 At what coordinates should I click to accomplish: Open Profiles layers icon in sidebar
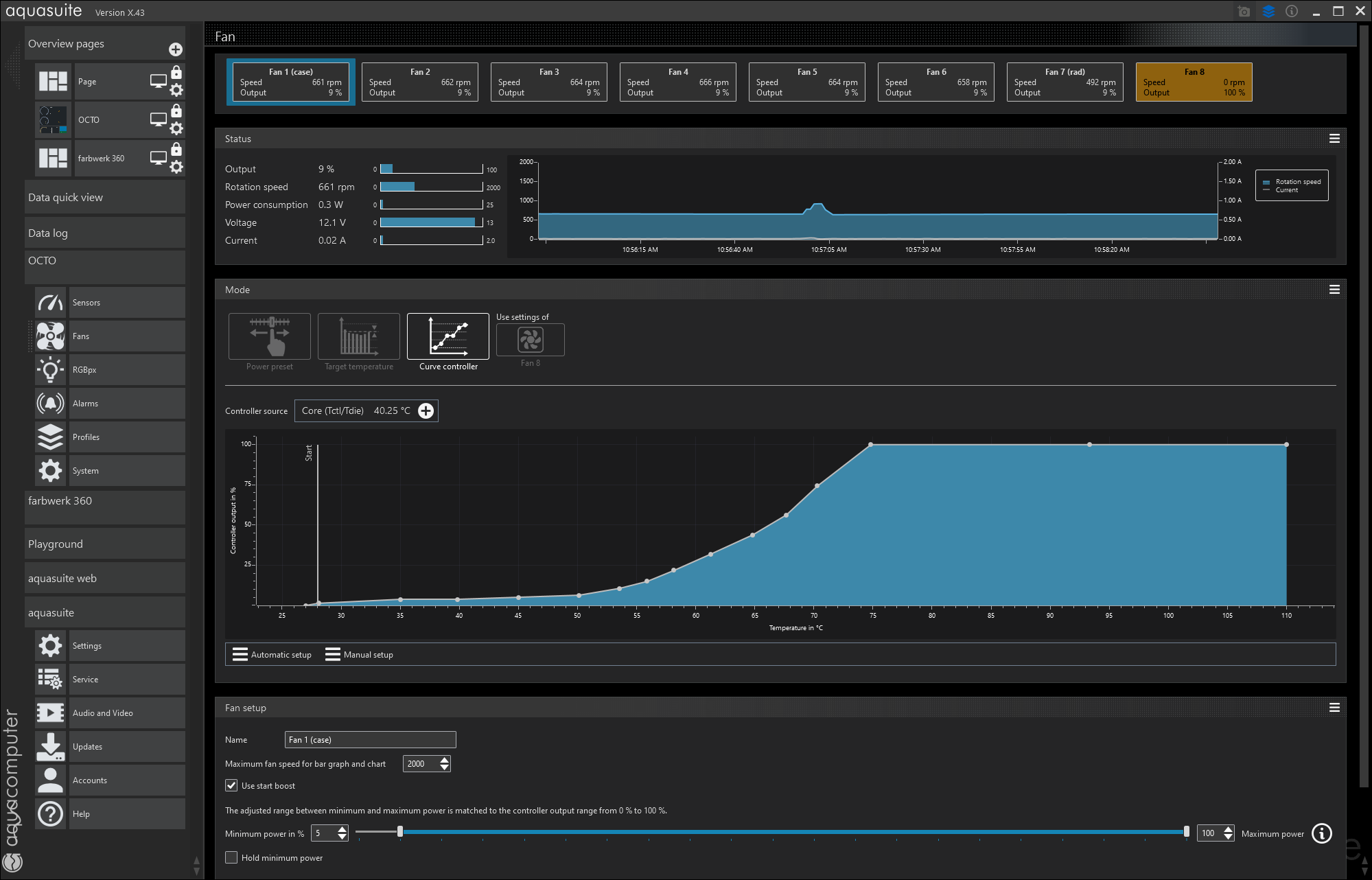coord(50,437)
